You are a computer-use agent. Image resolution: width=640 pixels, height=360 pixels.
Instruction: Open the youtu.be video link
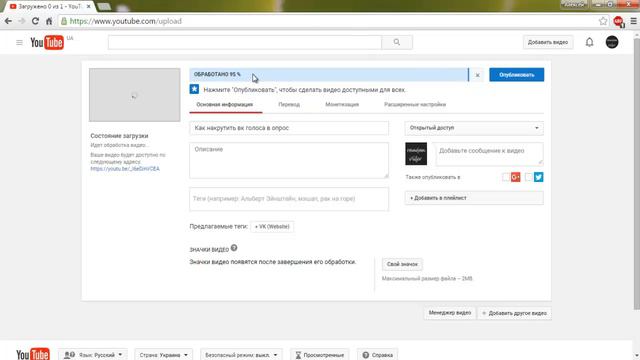pos(125,169)
